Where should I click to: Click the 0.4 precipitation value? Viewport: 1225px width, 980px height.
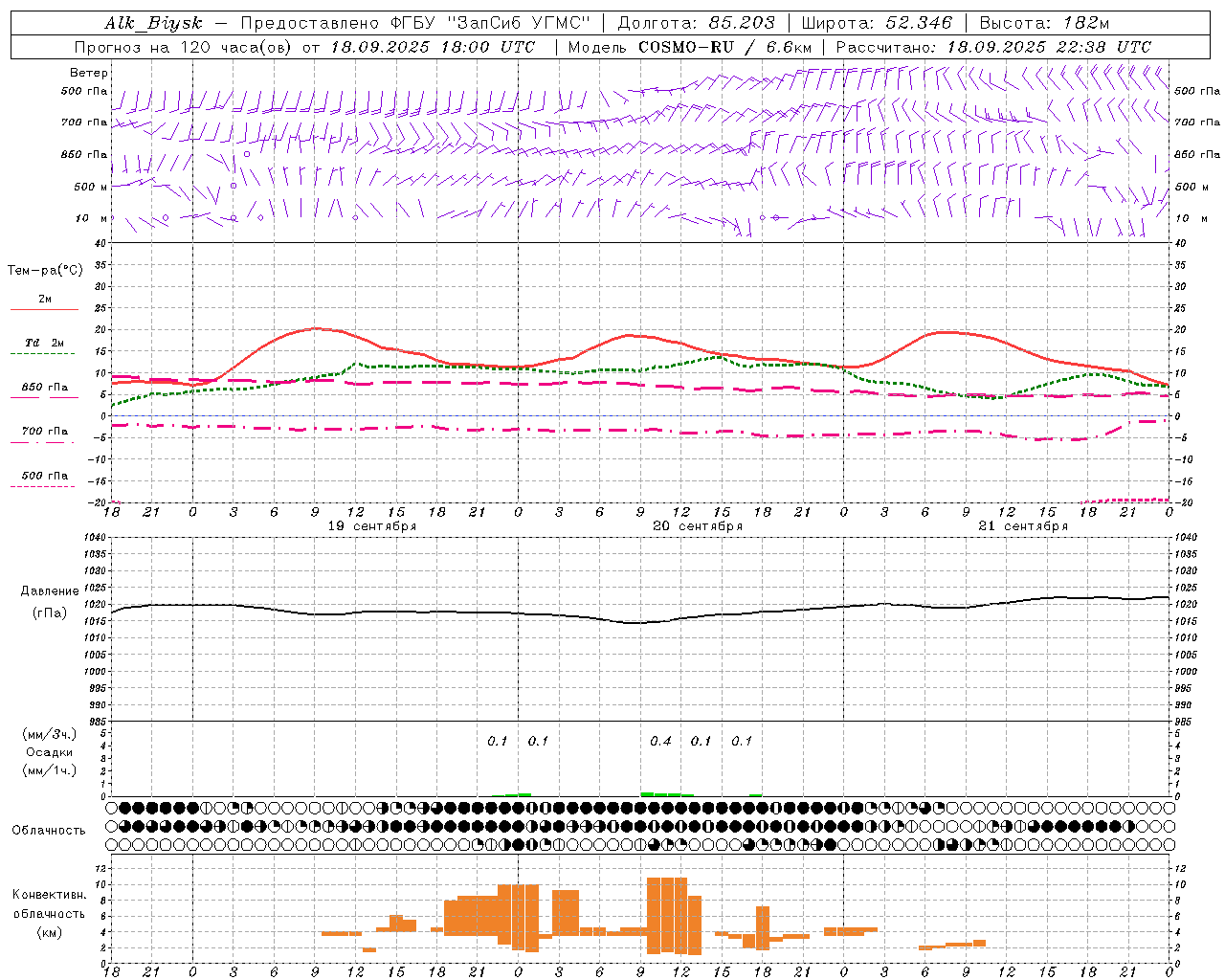(660, 741)
